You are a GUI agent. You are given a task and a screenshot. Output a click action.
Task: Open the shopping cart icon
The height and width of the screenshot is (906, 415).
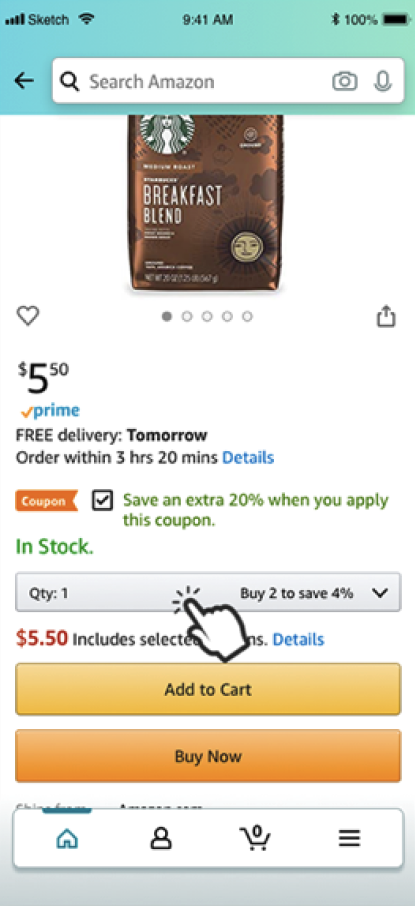(255, 837)
